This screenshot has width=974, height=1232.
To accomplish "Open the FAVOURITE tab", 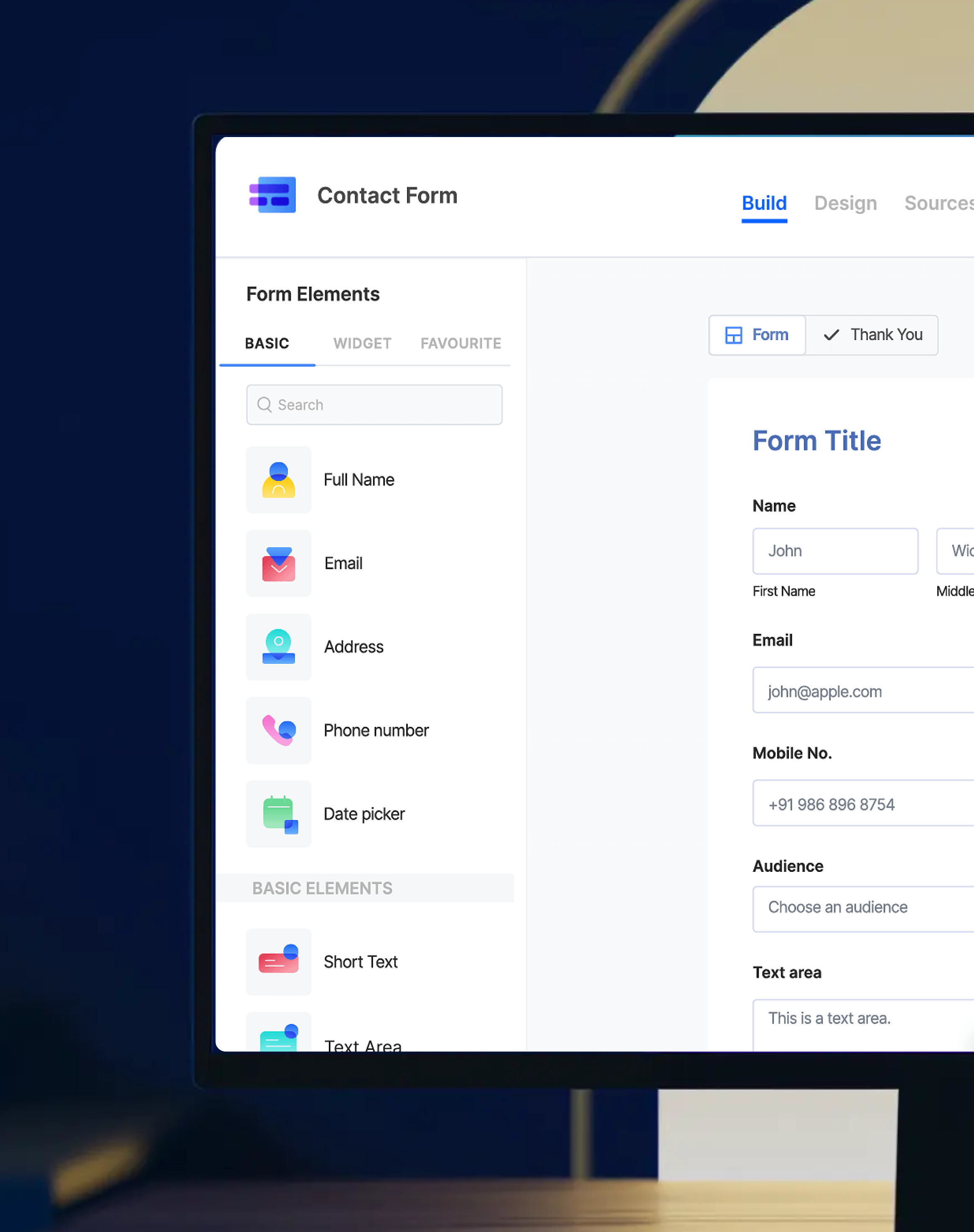I will (461, 343).
